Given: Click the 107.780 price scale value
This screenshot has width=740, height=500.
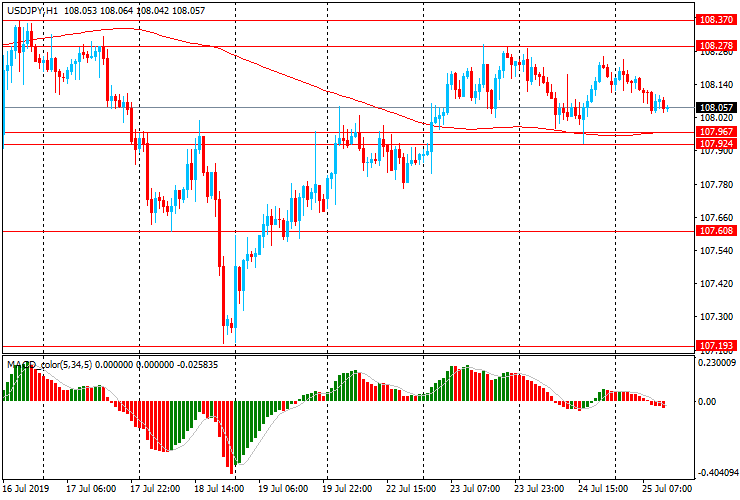Looking at the screenshot, I should 716,184.
